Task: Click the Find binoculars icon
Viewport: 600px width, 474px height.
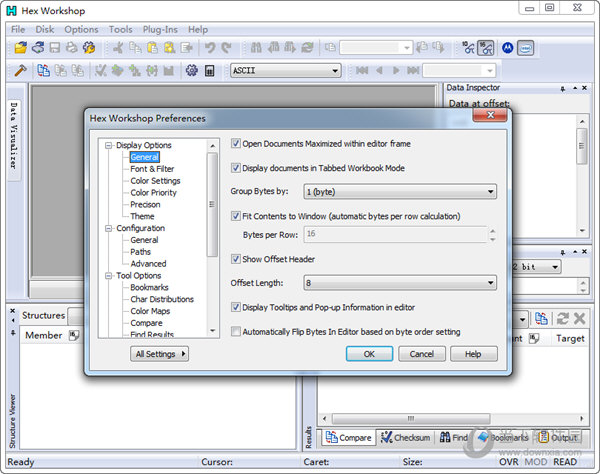Action: (x=256, y=48)
